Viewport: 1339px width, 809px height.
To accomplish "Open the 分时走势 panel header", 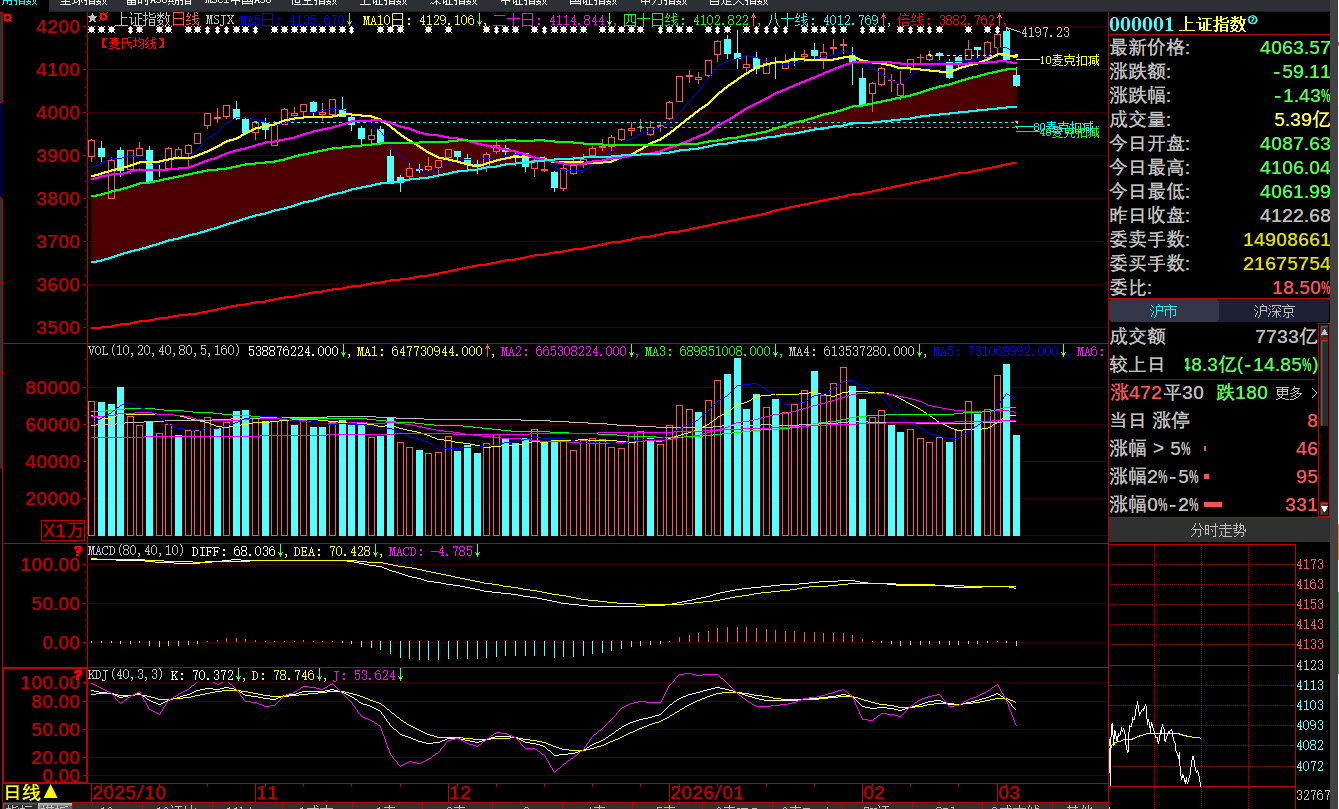I will click(x=1217, y=531).
